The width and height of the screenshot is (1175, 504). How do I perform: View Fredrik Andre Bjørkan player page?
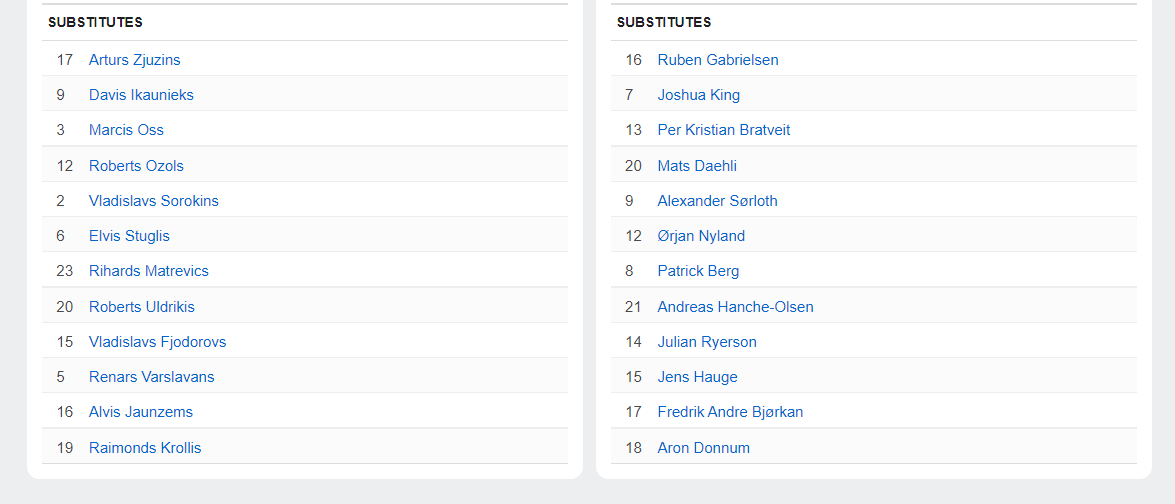click(730, 412)
